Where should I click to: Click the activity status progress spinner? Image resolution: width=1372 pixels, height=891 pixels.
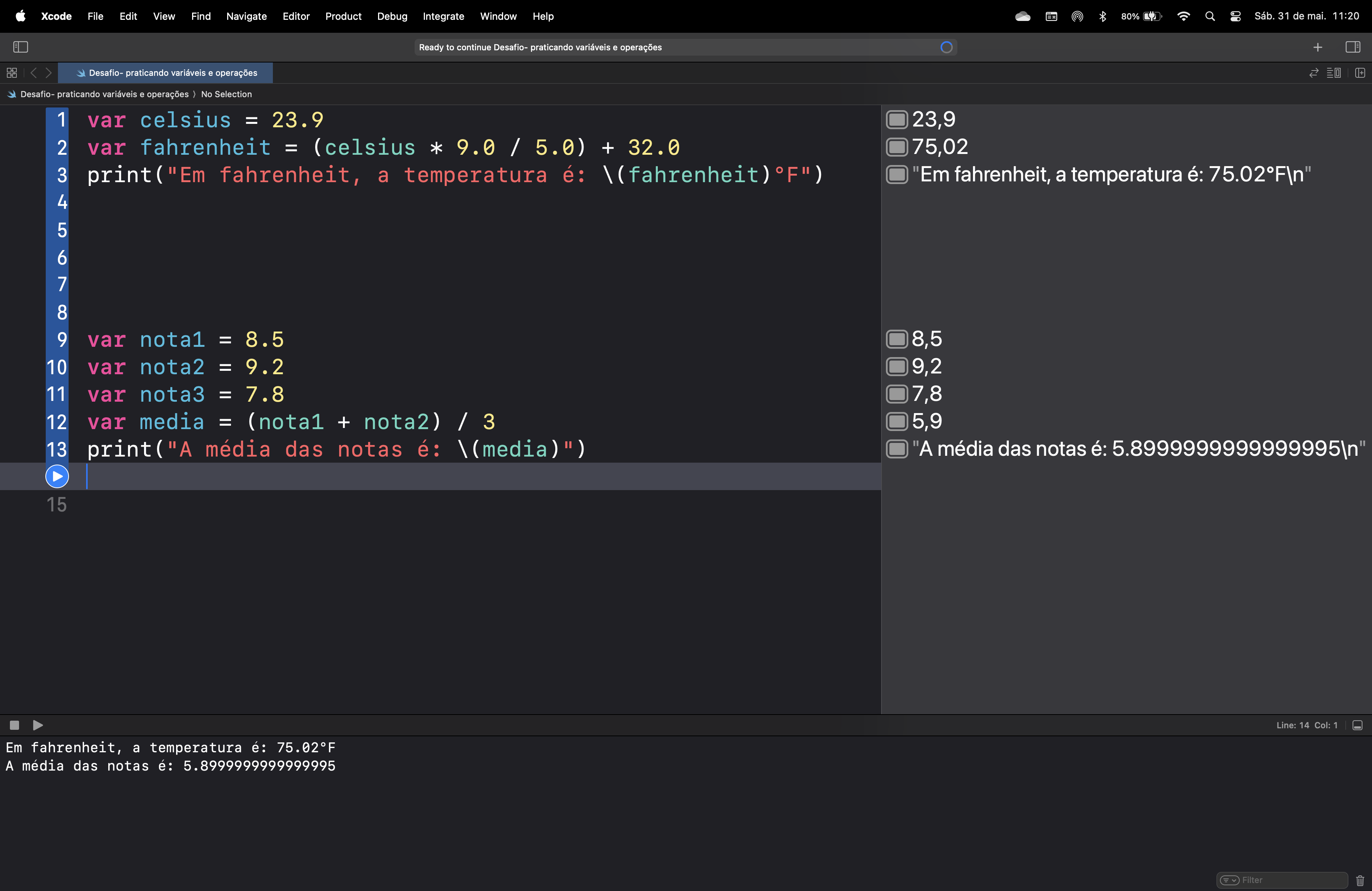coord(946,47)
